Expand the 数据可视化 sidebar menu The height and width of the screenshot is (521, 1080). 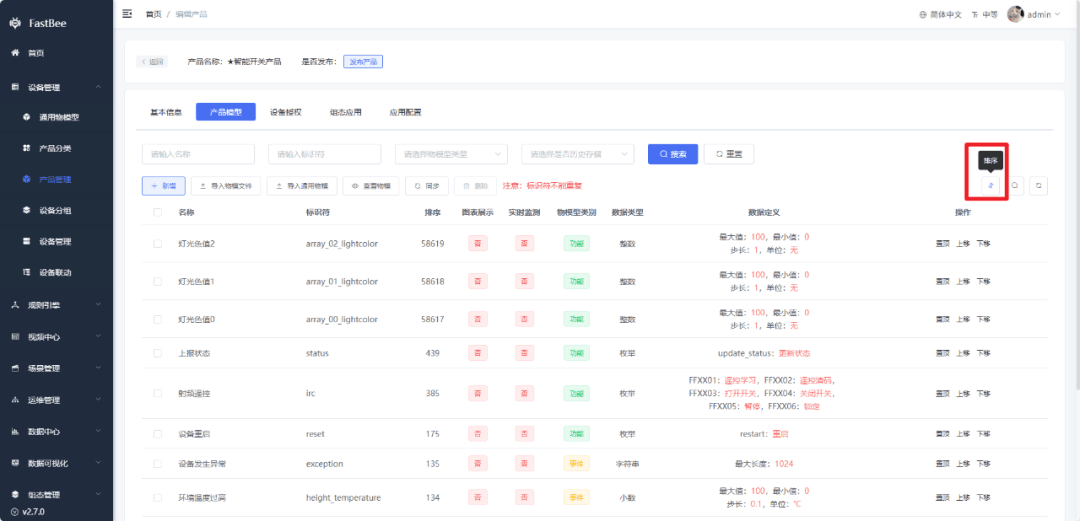(56, 463)
